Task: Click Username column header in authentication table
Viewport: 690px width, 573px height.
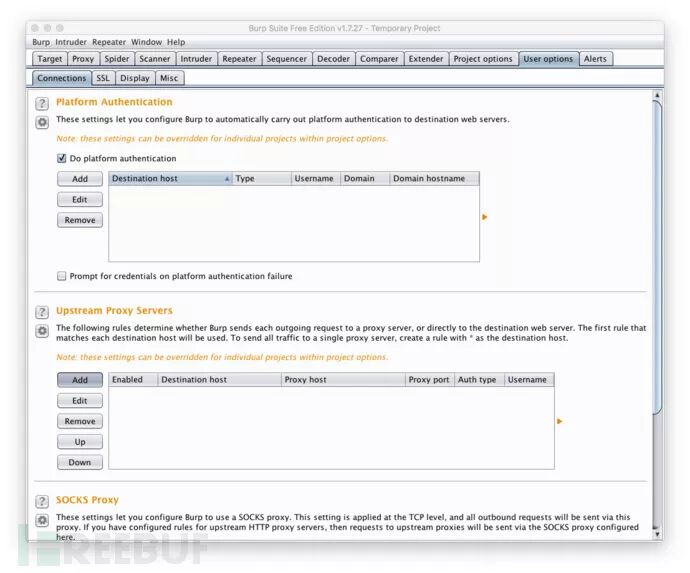Action: point(316,178)
